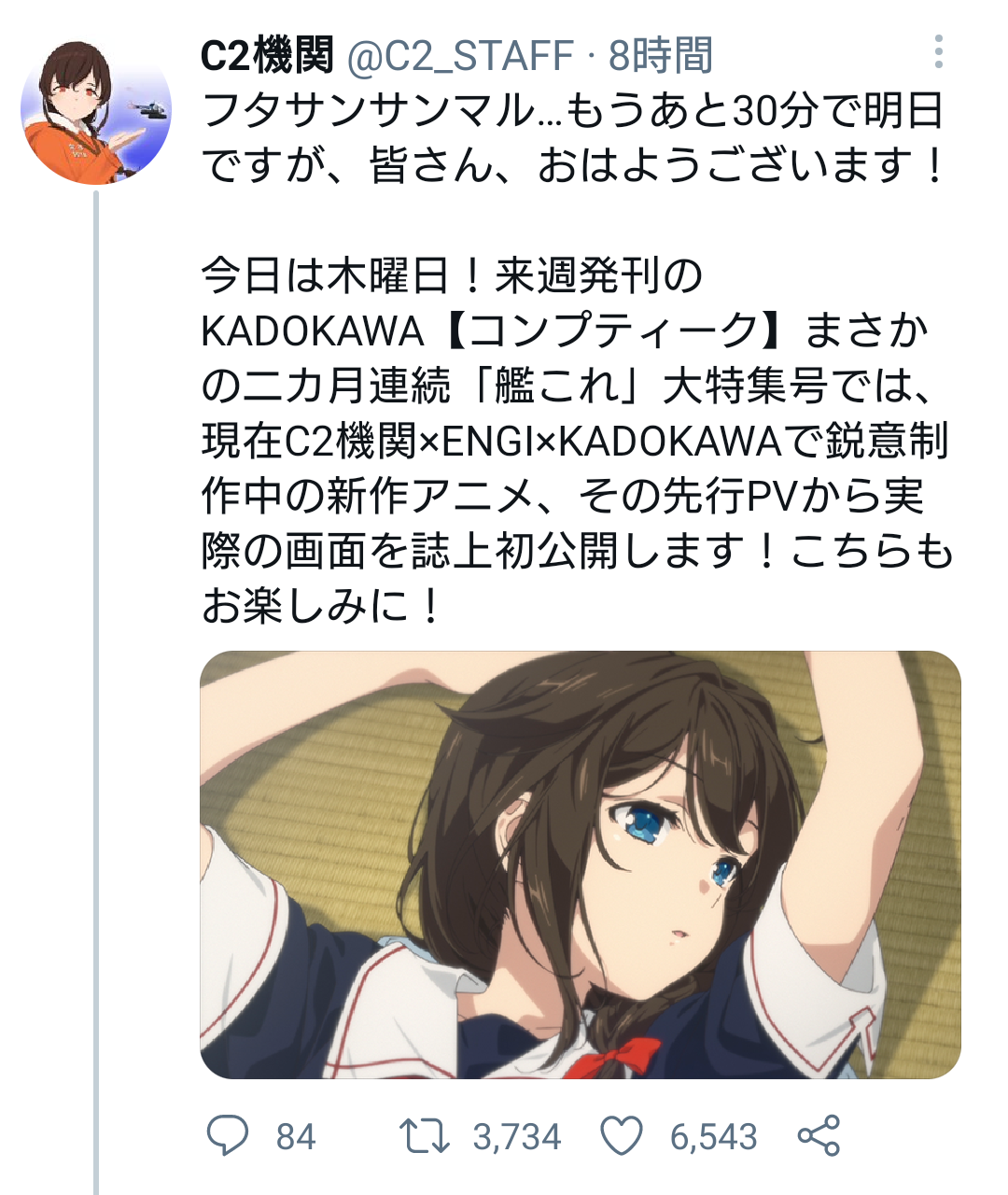Click the text line 今日は木曜日！来週発刊の
This screenshot has height=1195, width=1008.
[x=452, y=275]
